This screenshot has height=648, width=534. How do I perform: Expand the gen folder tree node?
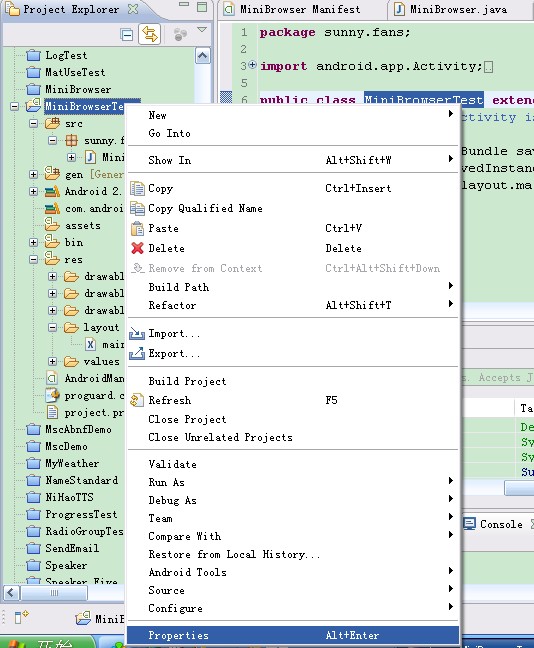[x=34, y=174]
